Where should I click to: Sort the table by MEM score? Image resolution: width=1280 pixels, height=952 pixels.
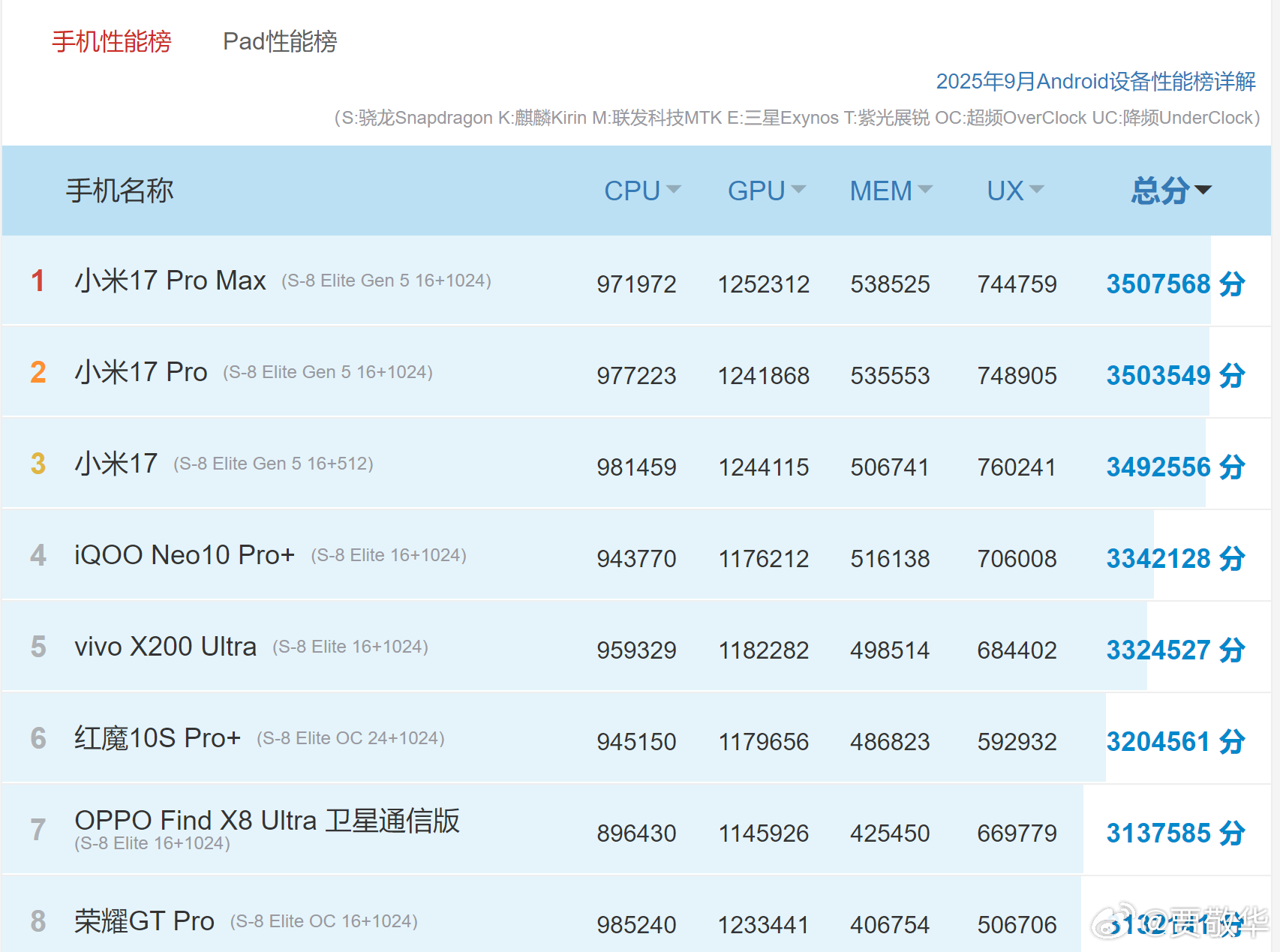tap(891, 191)
